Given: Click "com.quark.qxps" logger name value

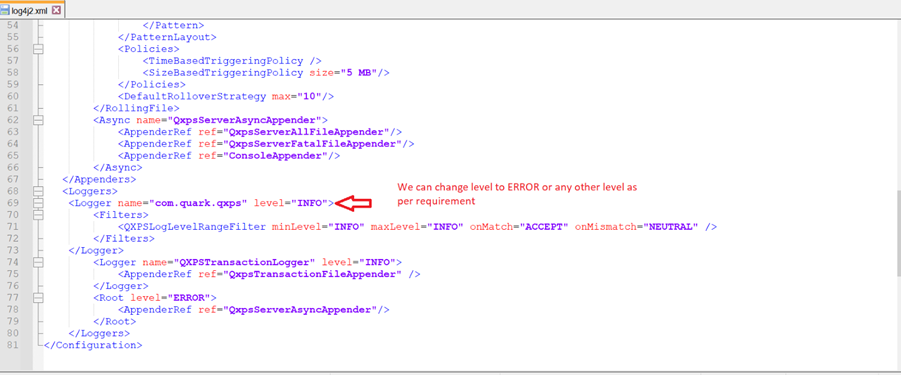Looking at the screenshot, I should 198,203.
